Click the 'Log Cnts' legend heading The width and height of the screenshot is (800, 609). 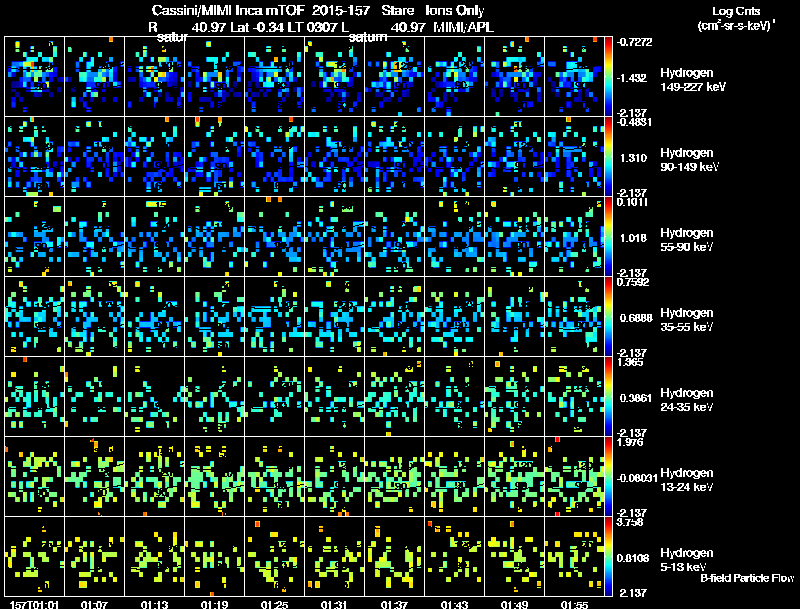click(736, 11)
